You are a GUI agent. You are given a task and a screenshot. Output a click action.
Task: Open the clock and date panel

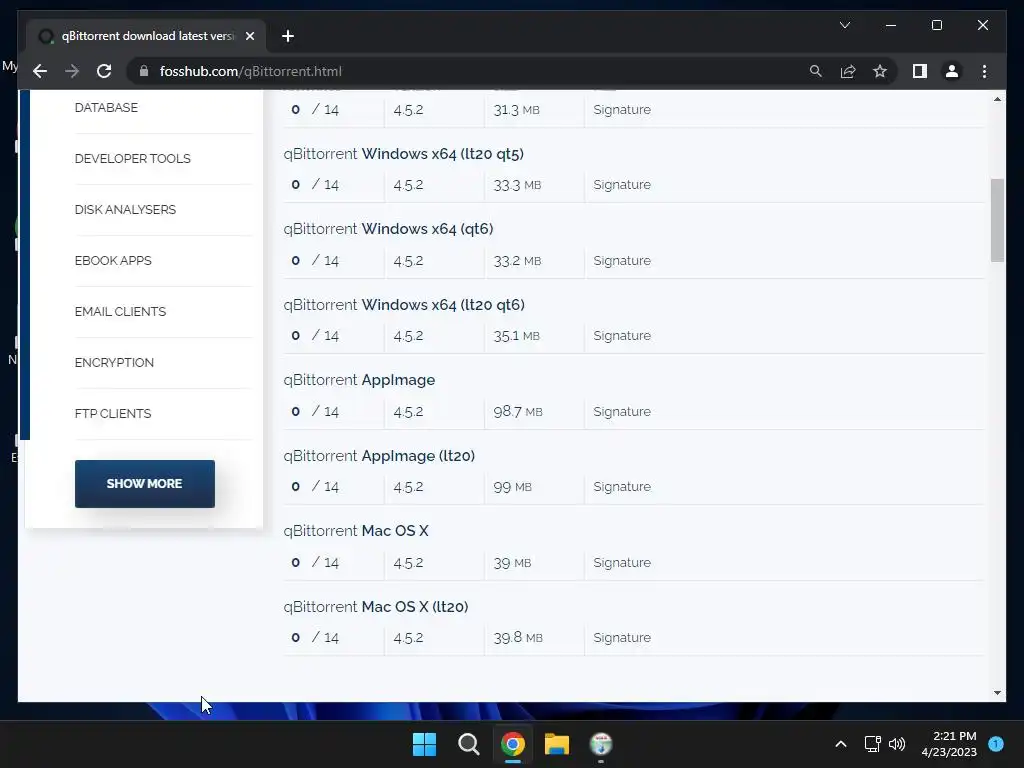[x=949, y=744]
